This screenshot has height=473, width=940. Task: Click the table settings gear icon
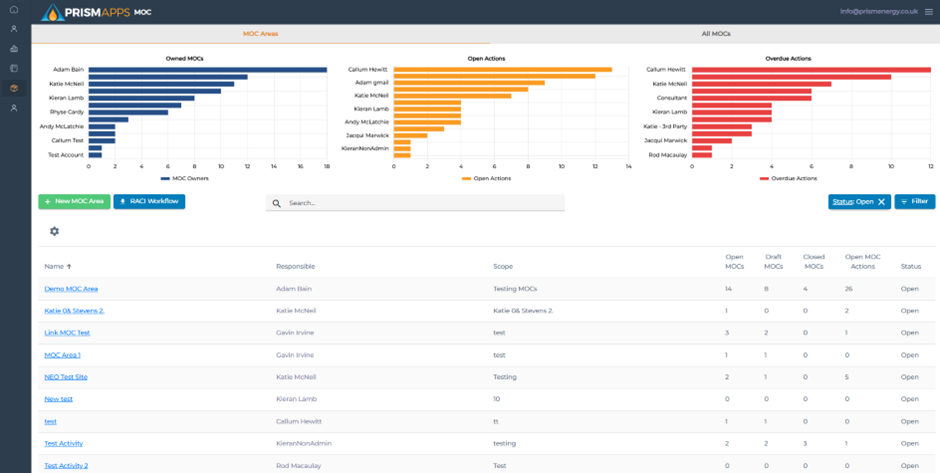[x=54, y=231]
